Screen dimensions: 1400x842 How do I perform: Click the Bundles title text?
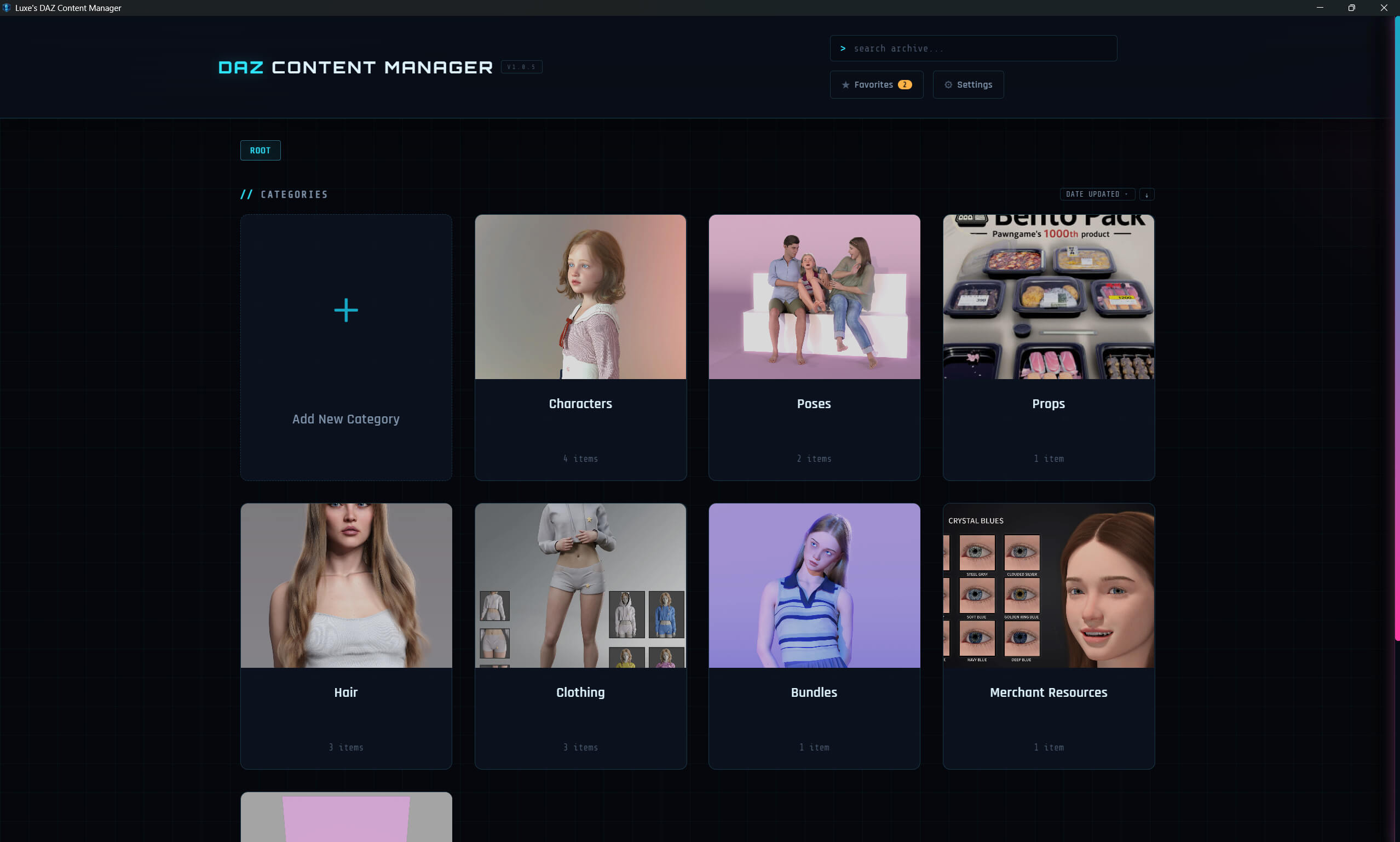coord(814,692)
